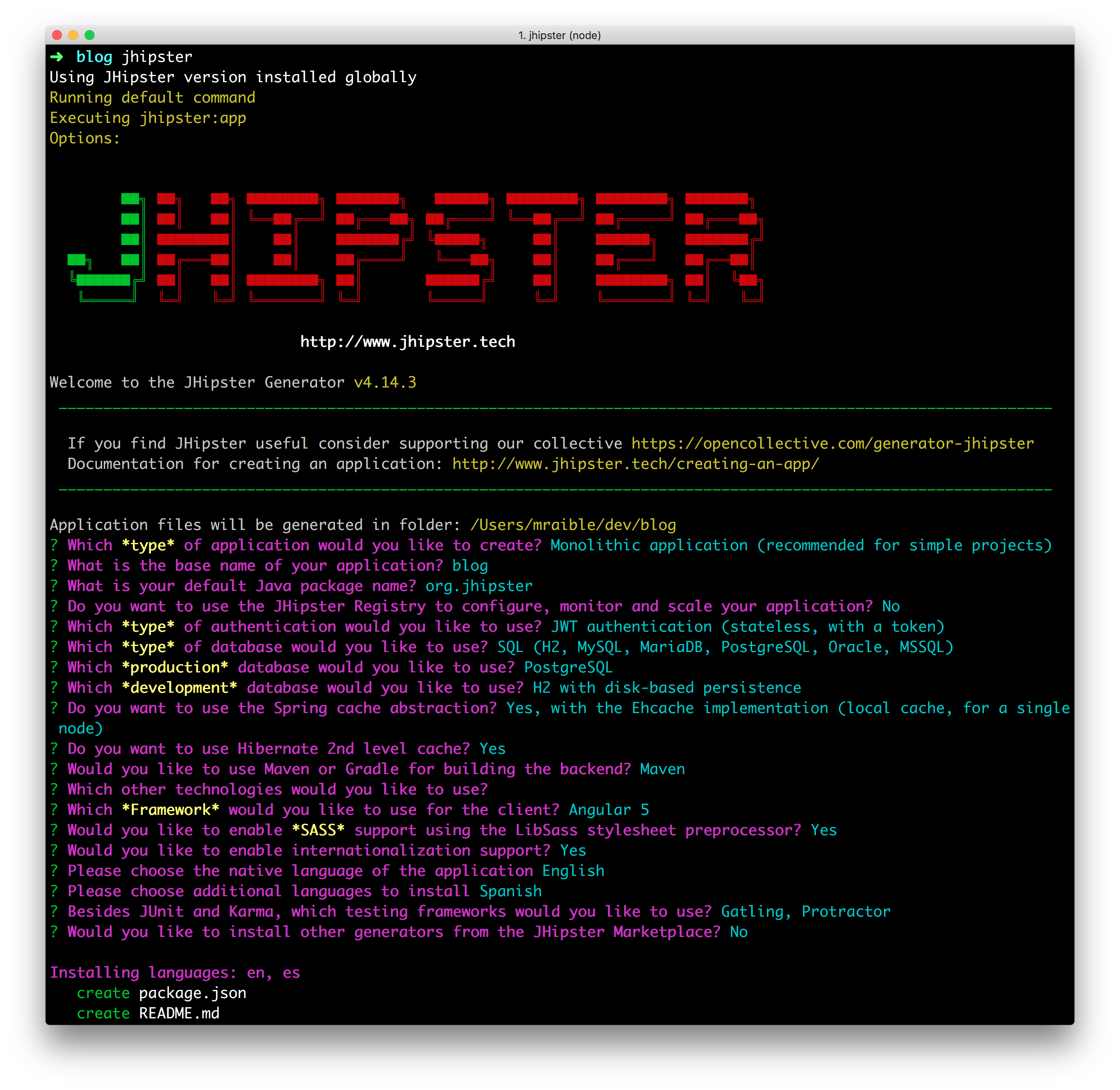1120x1090 pixels.
Task: Open the creating-an-app documentation link
Action: point(635,464)
